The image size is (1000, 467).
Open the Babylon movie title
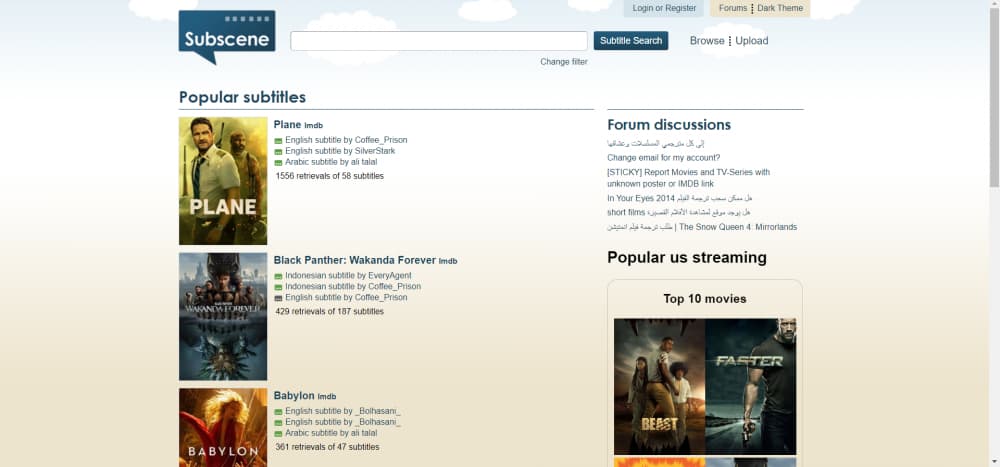[x=294, y=396]
